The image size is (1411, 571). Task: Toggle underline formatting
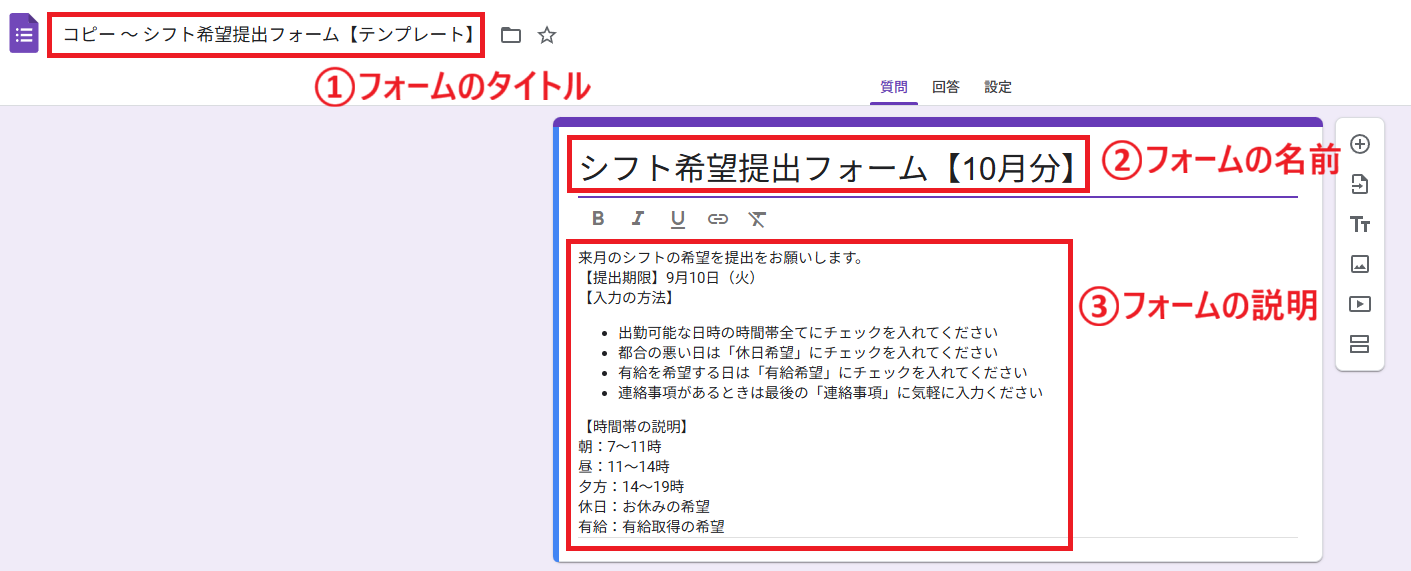[x=677, y=218]
